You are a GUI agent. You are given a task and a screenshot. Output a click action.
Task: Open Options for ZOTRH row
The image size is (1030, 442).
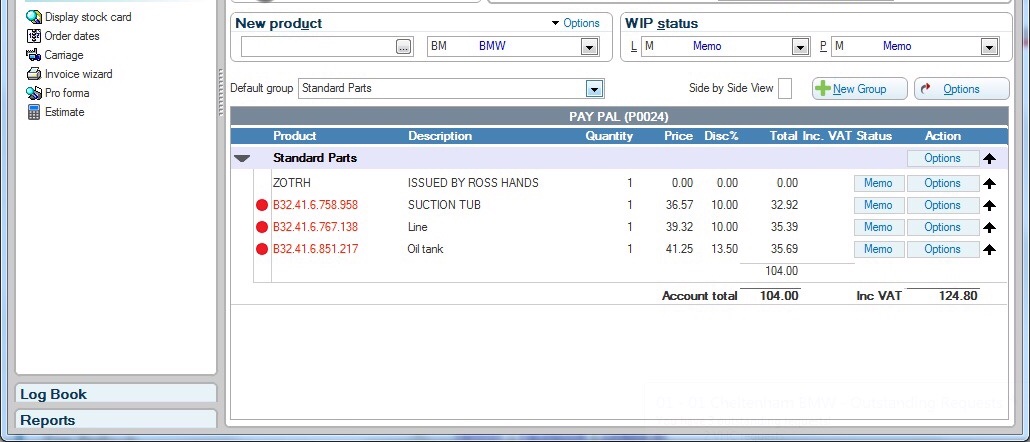[x=943, y=183]
